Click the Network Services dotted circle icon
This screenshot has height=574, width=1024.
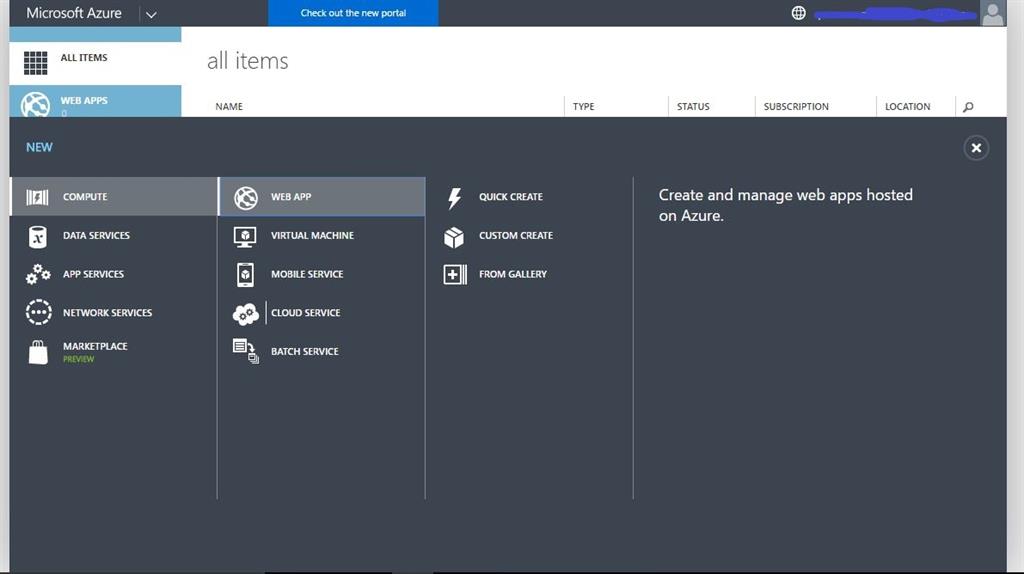(39, 312)
